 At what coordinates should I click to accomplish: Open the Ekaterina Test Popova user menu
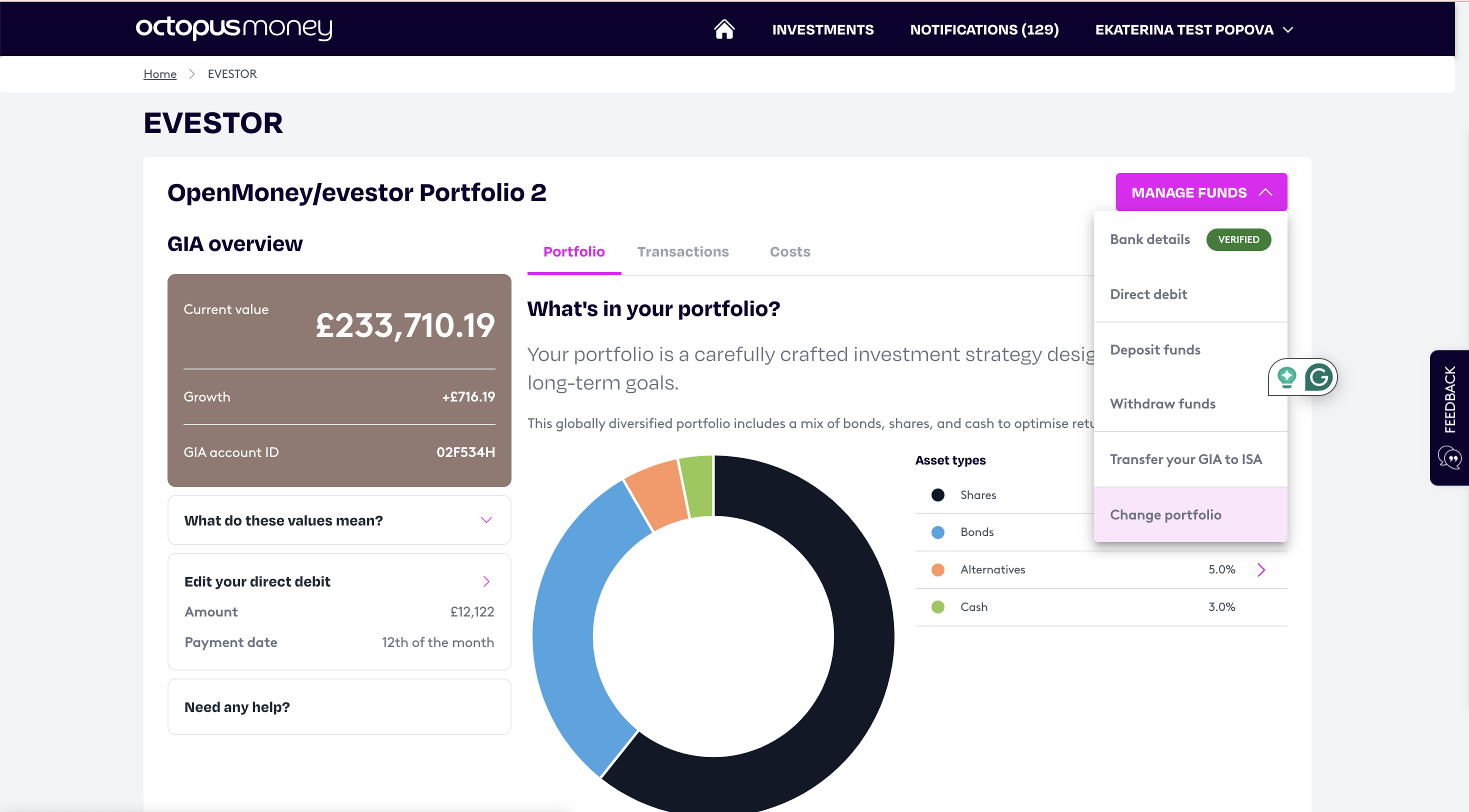point(1193,29)
